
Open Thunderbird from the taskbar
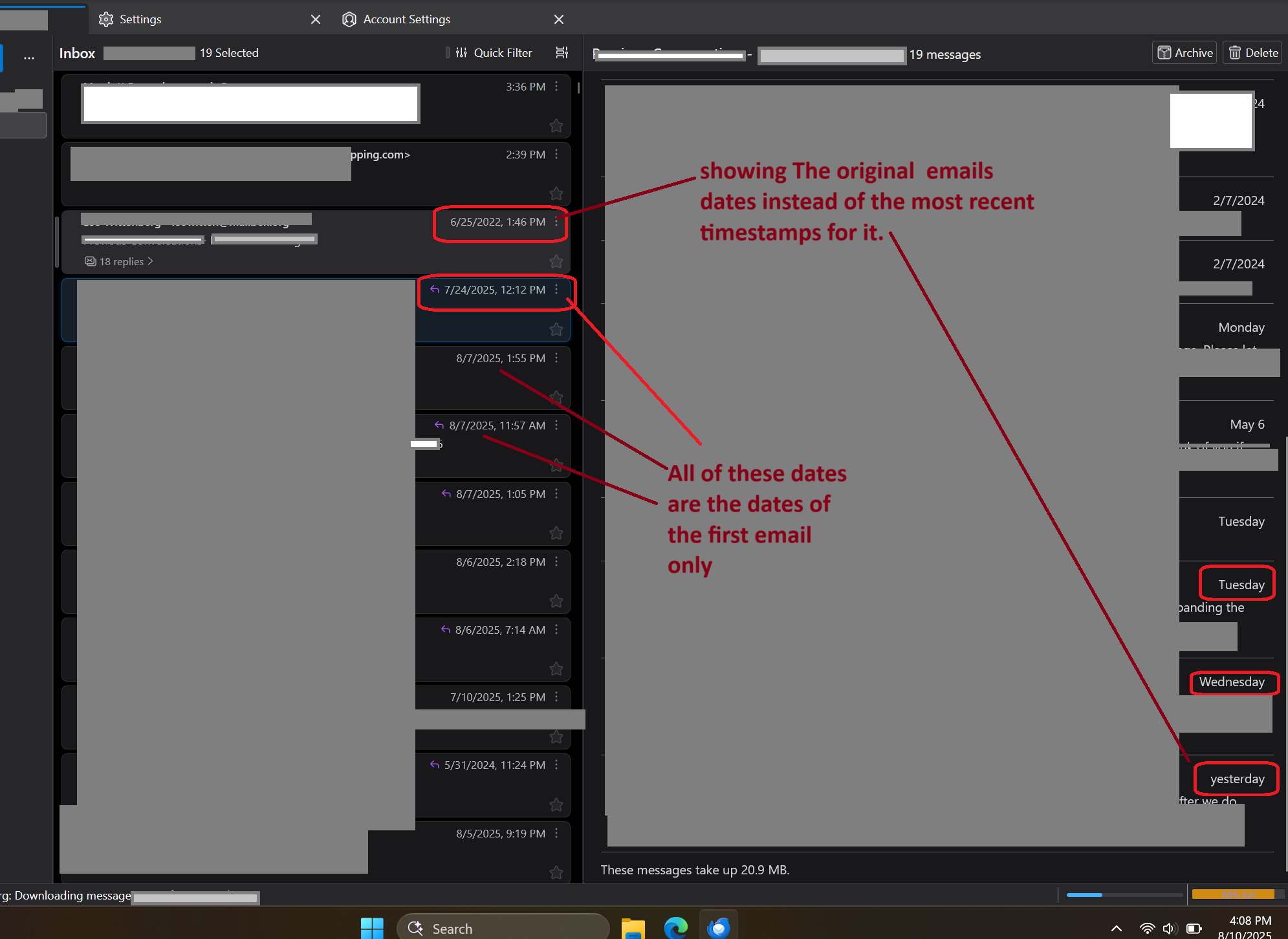(x=718, y=928)
